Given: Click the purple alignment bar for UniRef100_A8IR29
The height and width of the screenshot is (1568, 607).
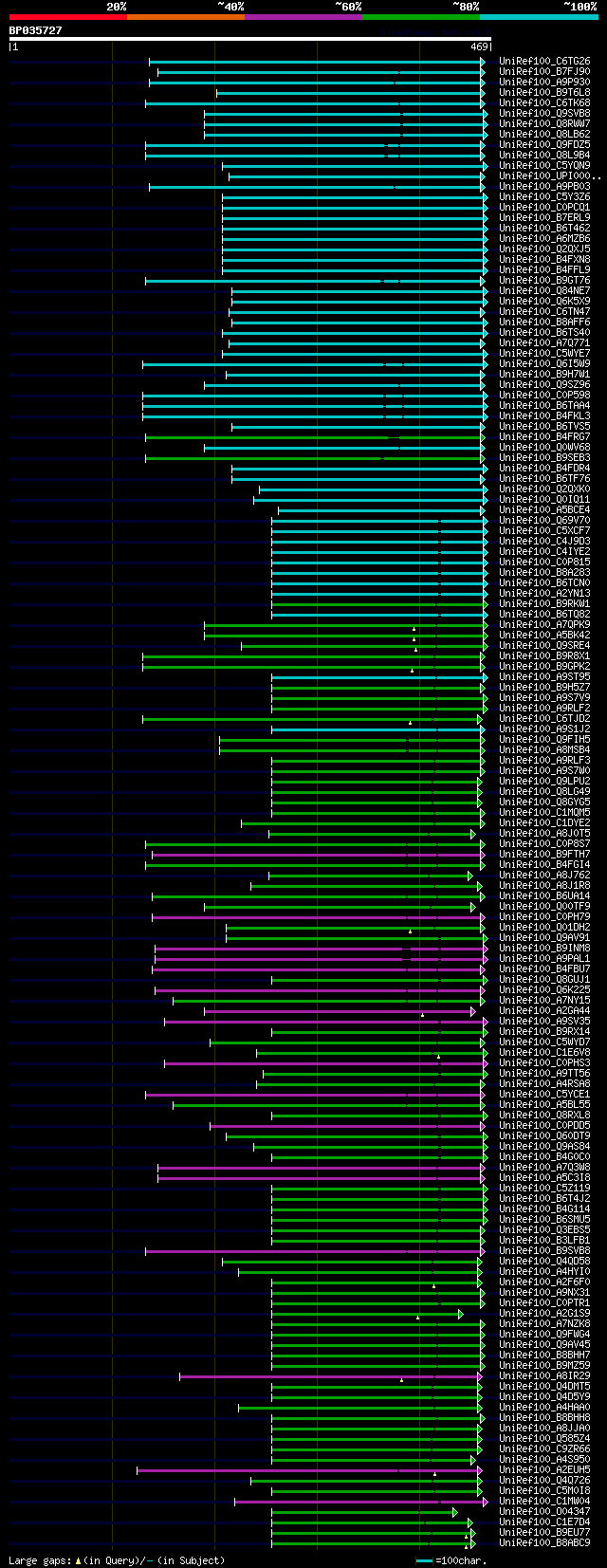Looking at the screenshot, I should 331,1376.
